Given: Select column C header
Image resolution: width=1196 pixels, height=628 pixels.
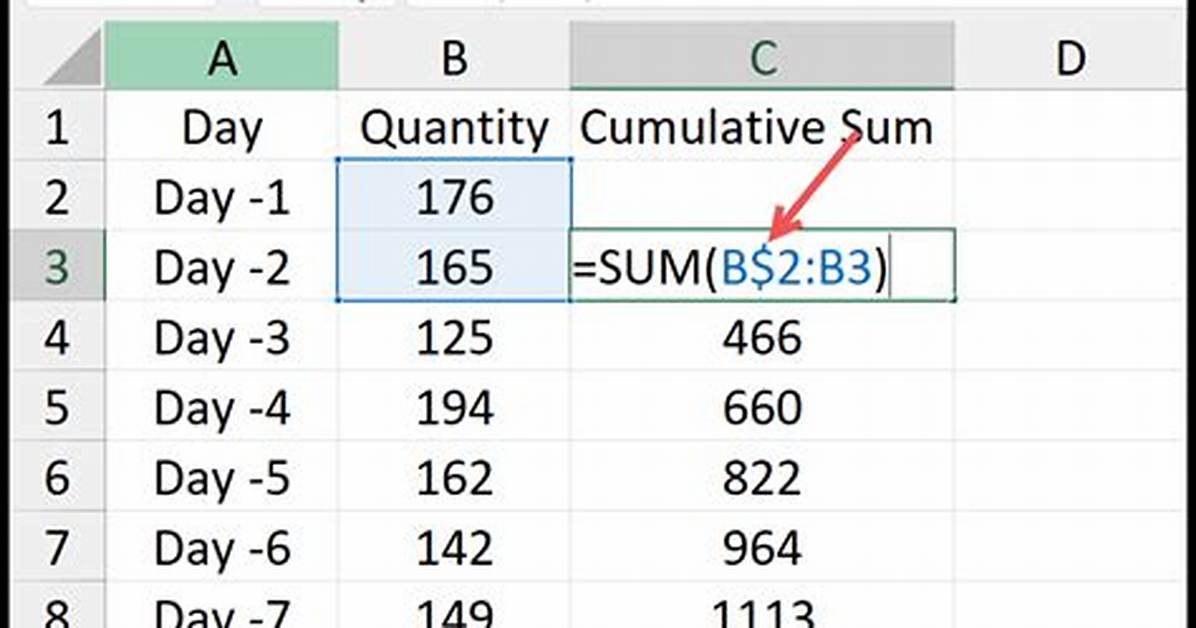Looking at the screenshot, I should (x=762, y=56).
